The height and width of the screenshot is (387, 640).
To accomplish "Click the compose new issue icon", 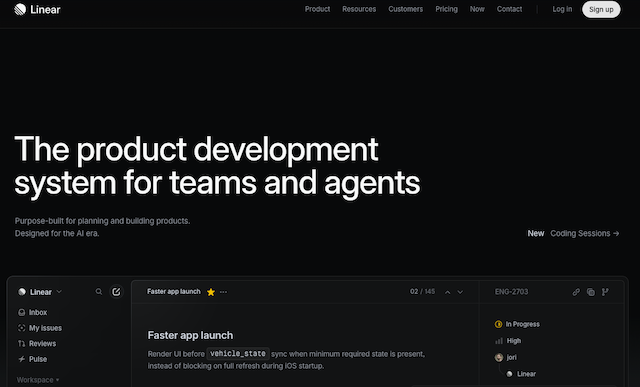I will [116, 291].
